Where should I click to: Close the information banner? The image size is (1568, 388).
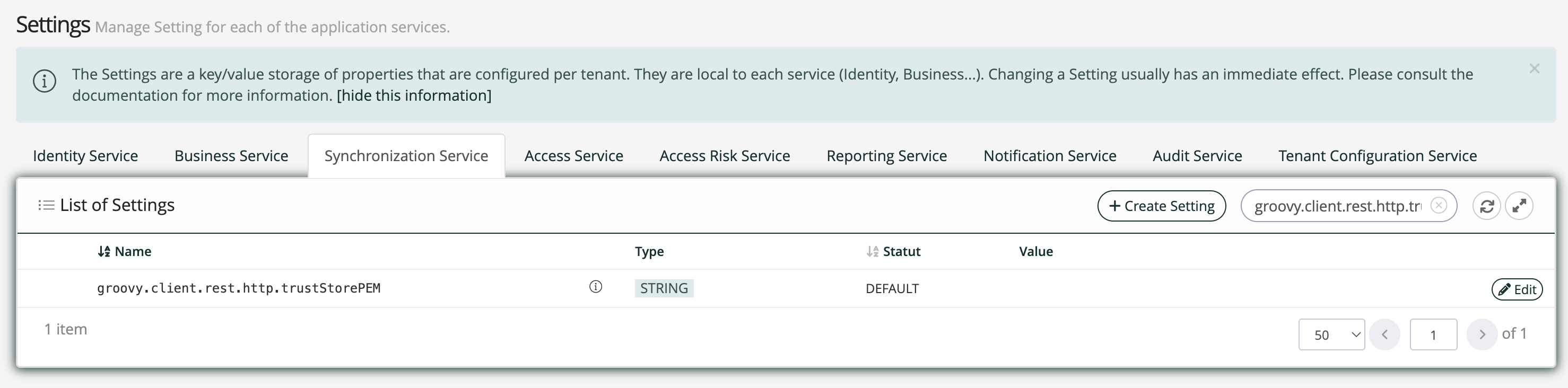(x=1535, y=69)
